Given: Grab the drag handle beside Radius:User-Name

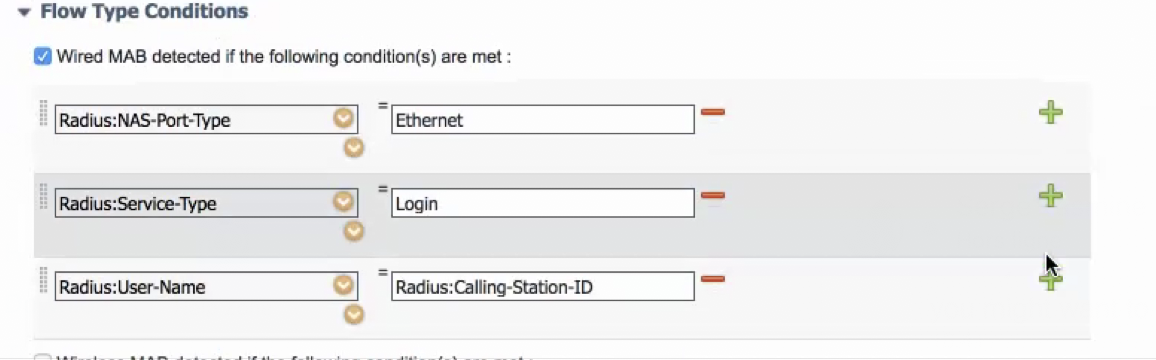Looking at the screenshot, I should [x=43, y=280].
